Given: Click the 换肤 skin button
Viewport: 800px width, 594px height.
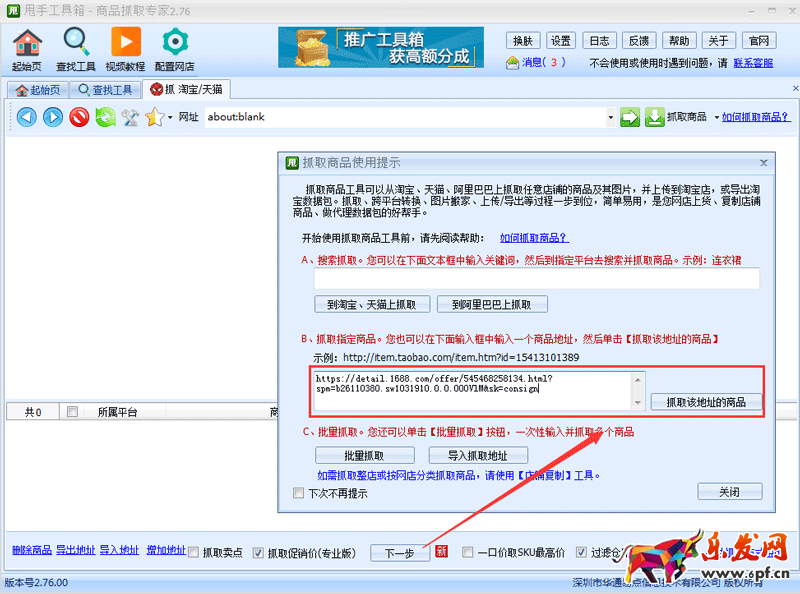Looking at the screenshot, I should click(522, 41).
